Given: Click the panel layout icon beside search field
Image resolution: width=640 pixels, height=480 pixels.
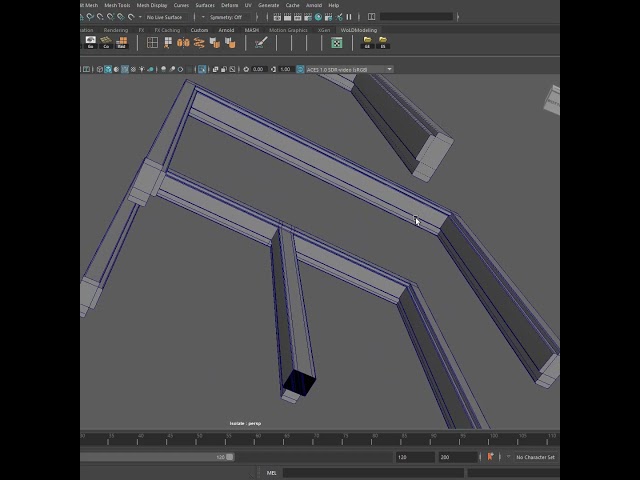Looking at the screenshot, I should click(371, 17).
